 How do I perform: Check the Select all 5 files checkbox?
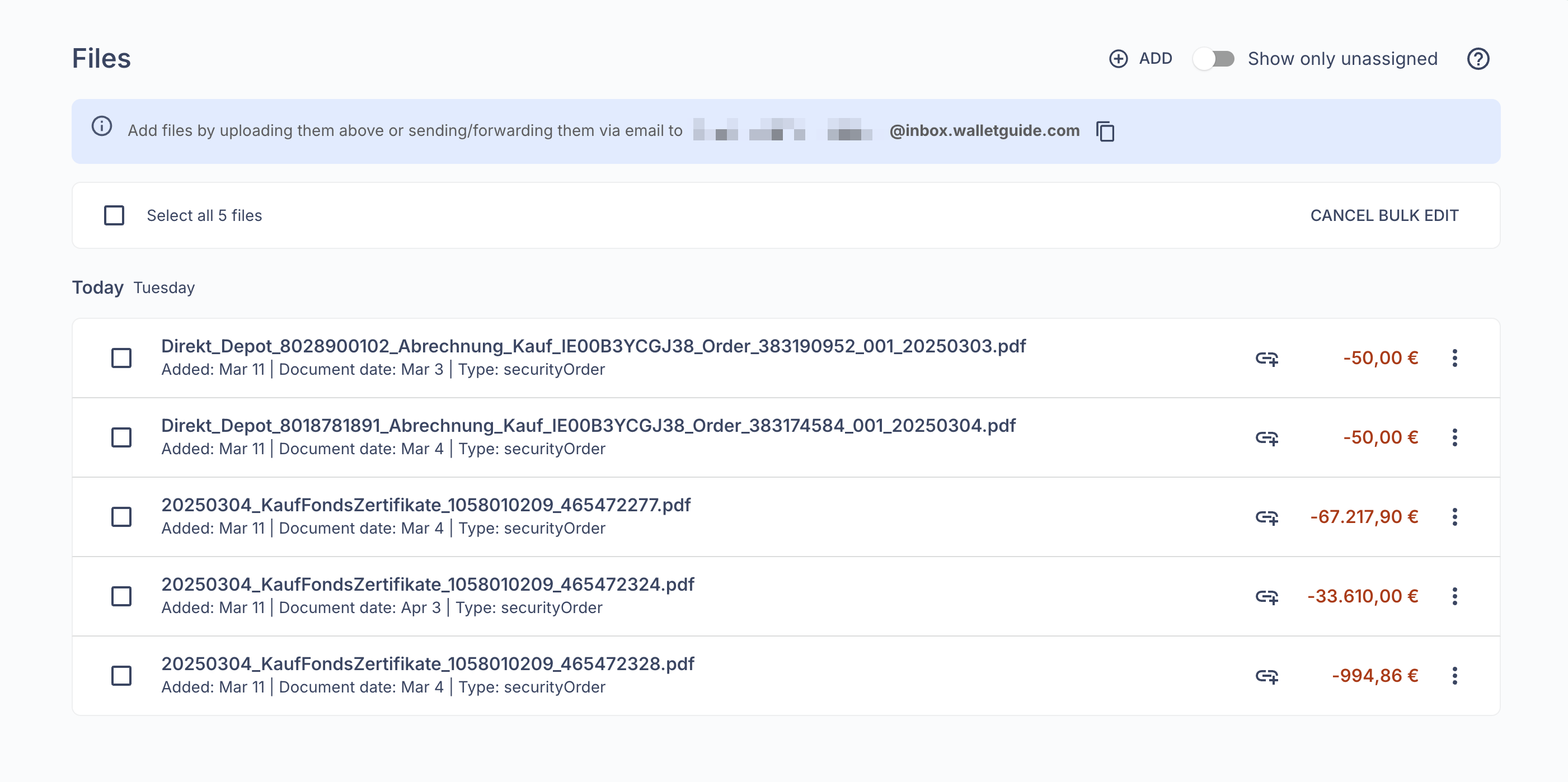114,215
